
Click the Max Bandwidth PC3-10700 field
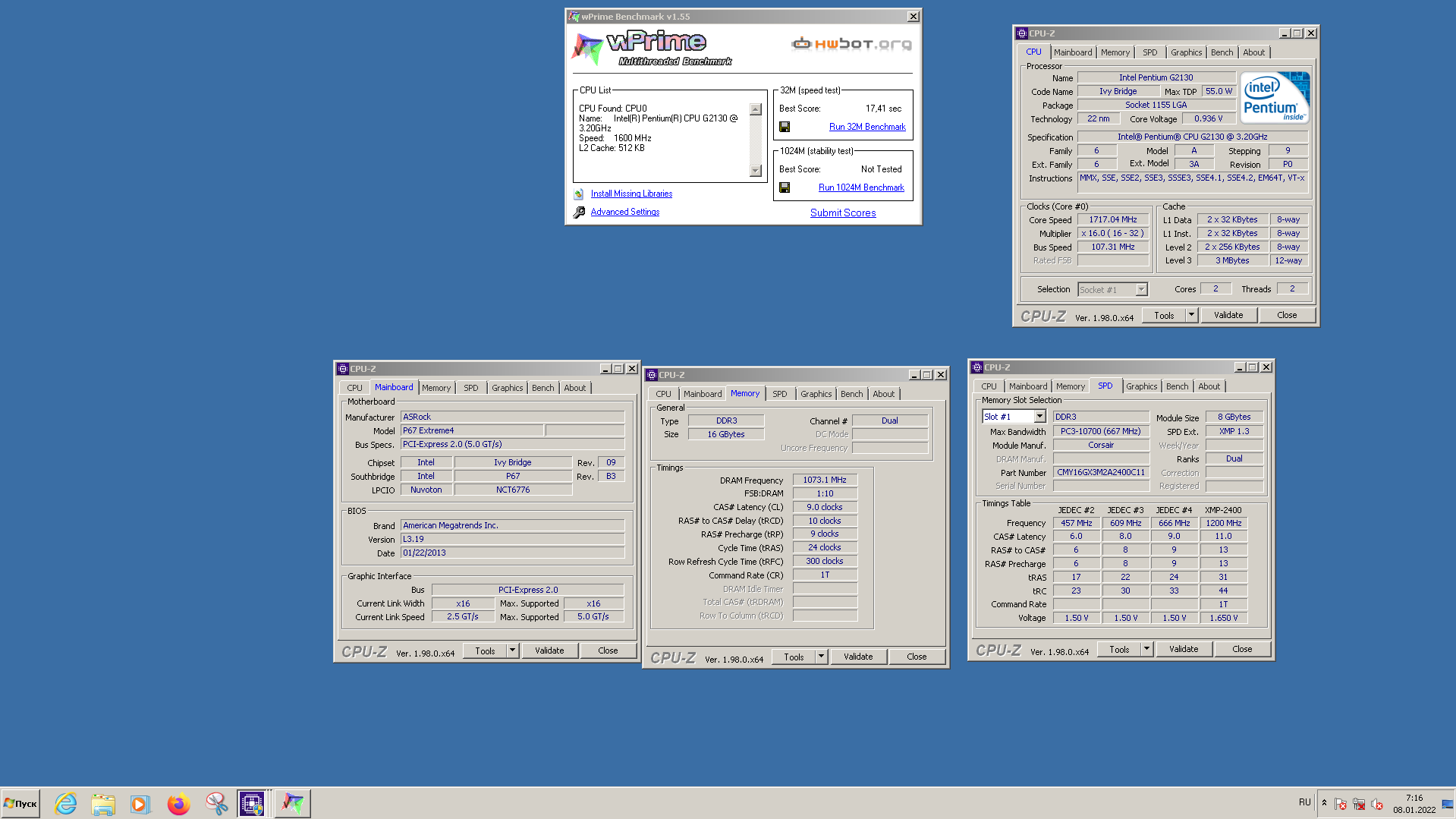(x=1100, y=431)
